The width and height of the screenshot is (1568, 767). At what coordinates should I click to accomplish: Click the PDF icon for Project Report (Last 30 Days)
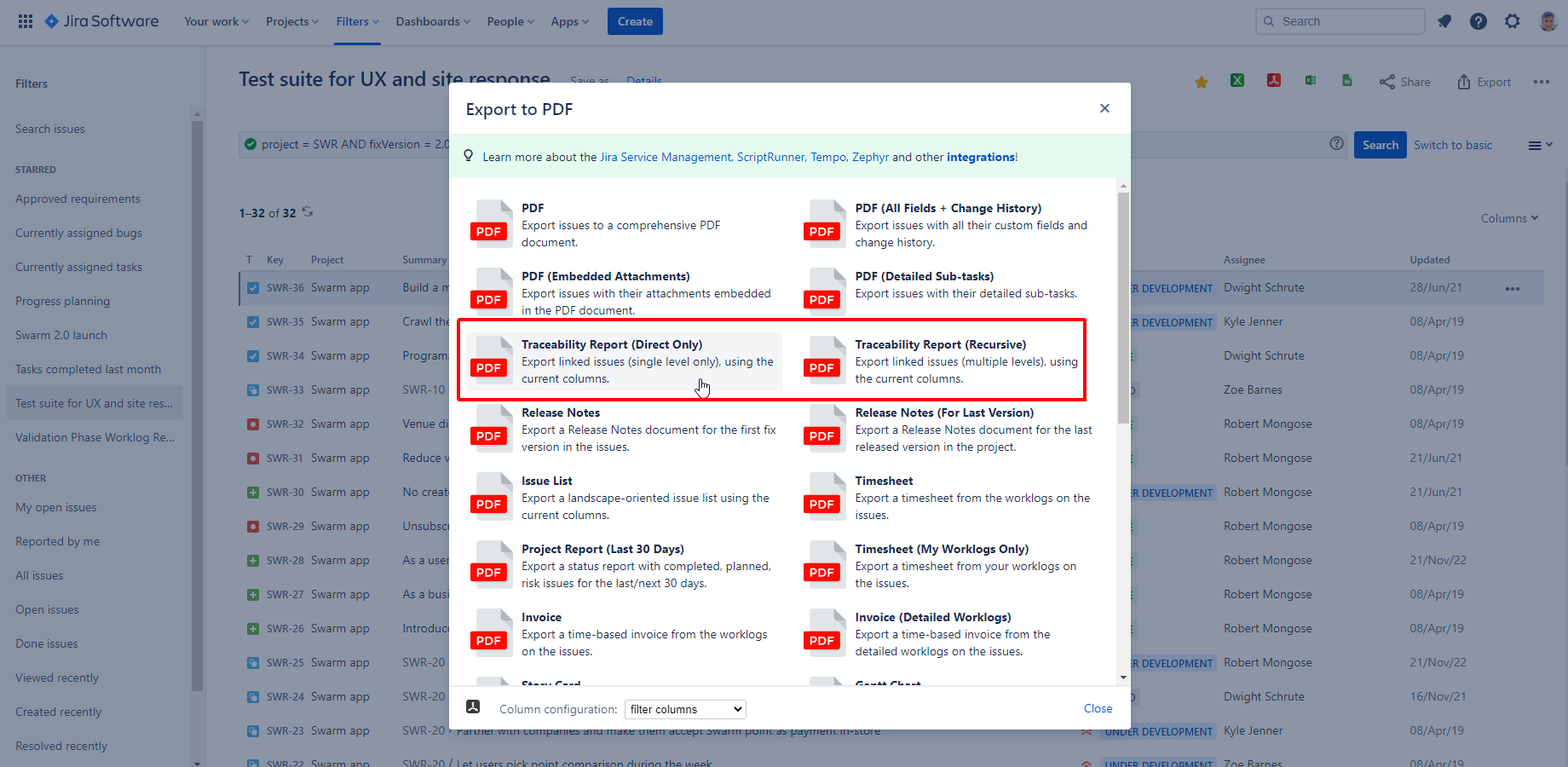(x=491, y=564)
